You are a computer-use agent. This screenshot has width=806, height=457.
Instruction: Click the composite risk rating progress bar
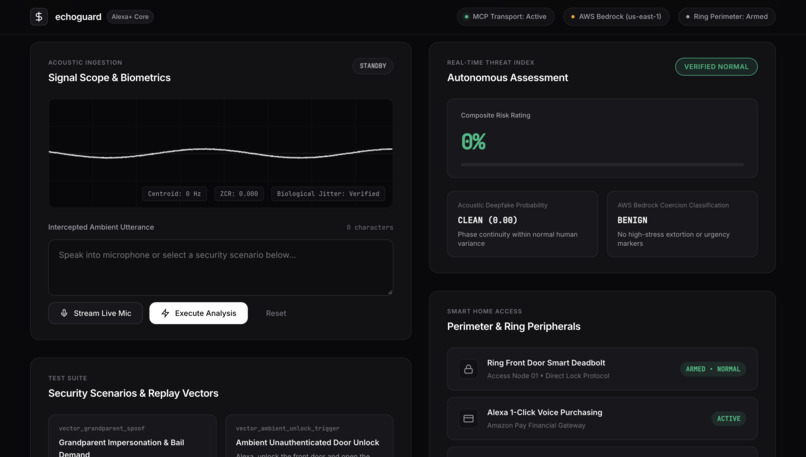[602, 164]
